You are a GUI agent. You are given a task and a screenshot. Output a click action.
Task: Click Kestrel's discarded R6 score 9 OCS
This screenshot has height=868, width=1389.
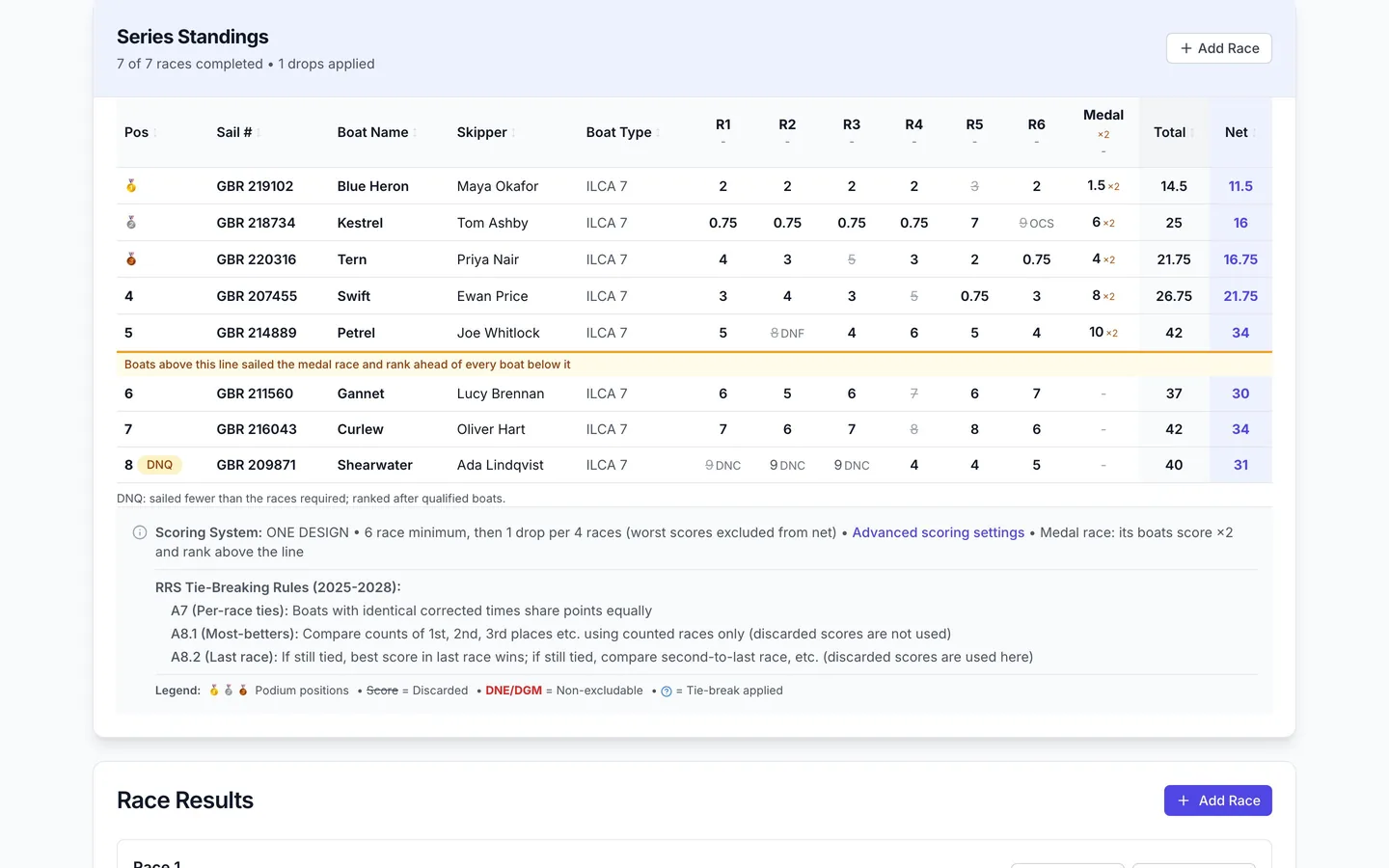click(x=1037, y=224)
